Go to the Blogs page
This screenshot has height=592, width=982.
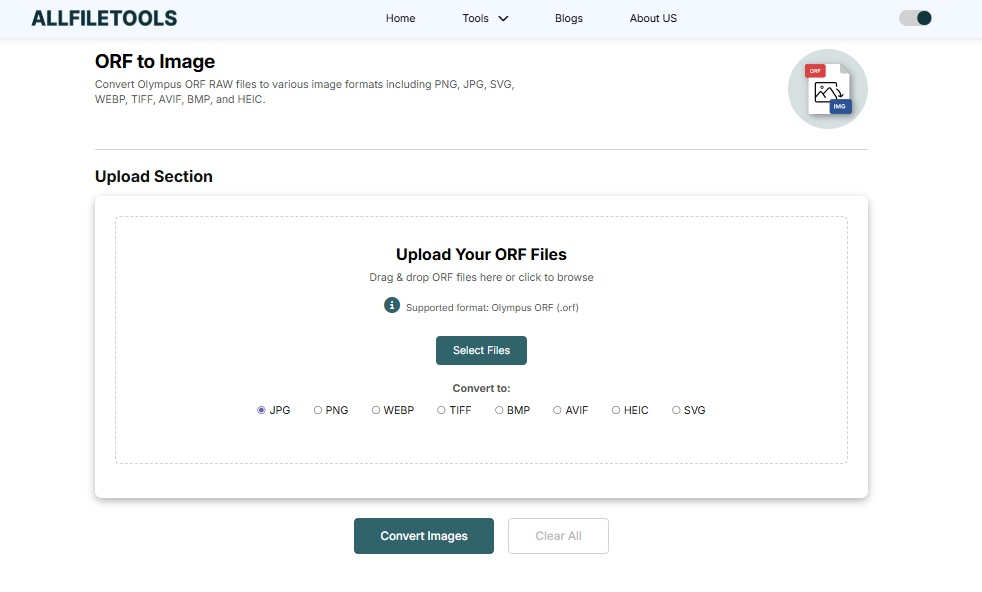point(569,18)
